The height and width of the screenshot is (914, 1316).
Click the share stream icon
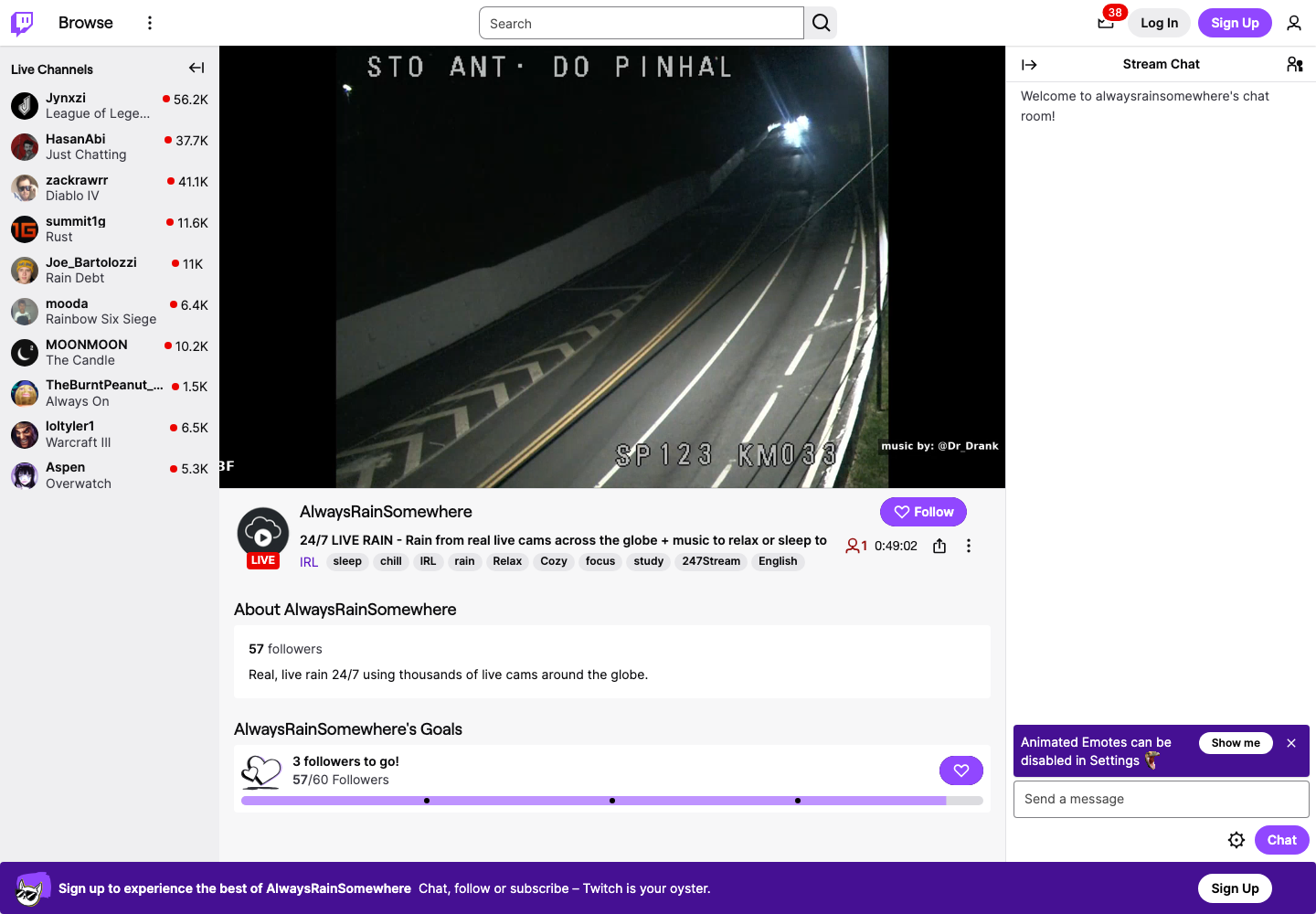pos(939,546)
